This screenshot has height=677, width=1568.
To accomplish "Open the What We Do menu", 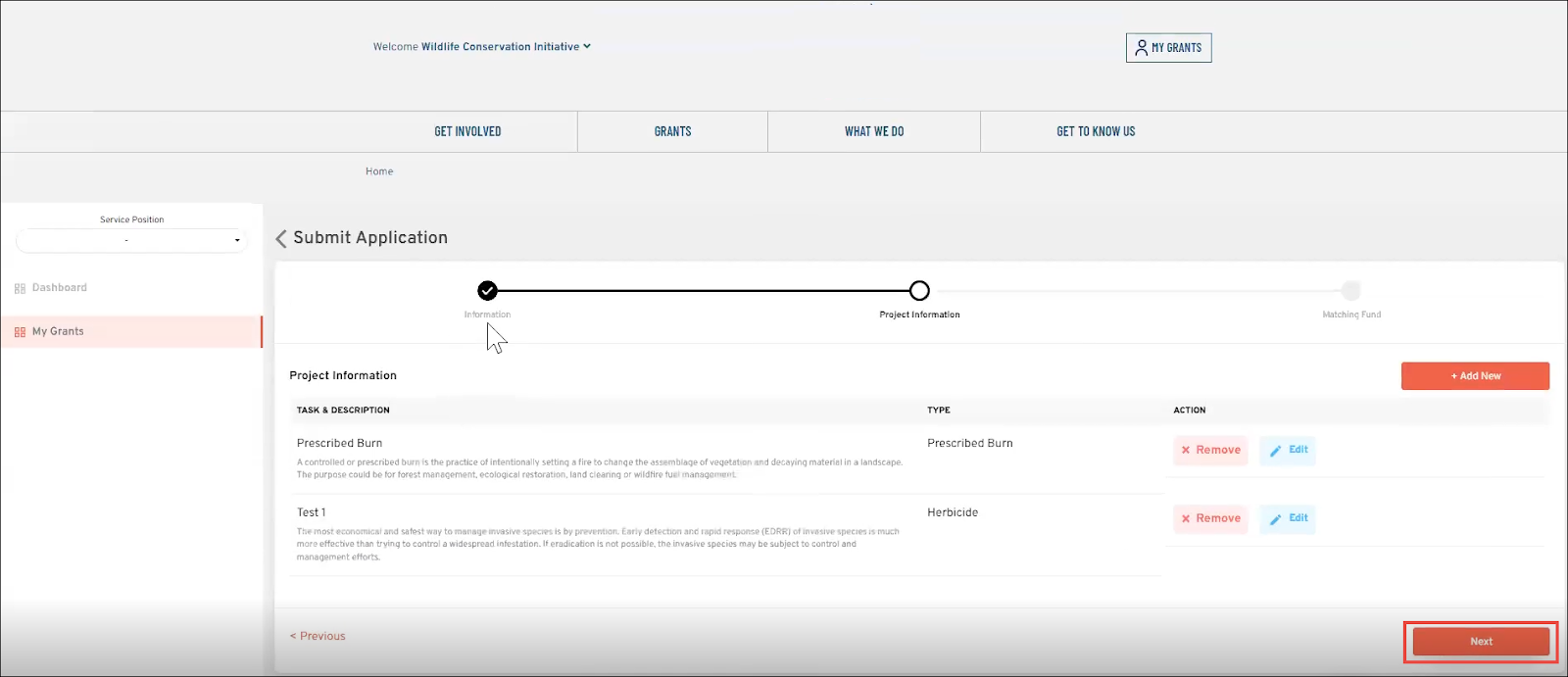I will click(x=874, y=131).
